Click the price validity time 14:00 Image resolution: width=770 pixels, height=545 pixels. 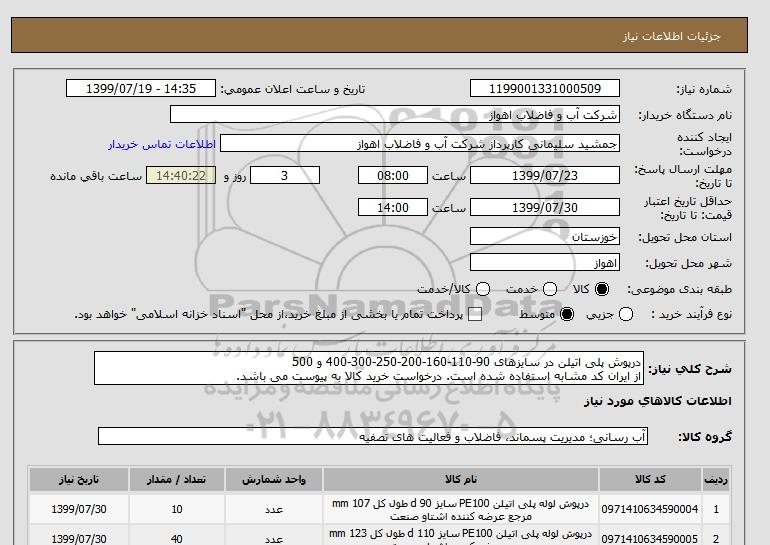[x=393, y=207]
